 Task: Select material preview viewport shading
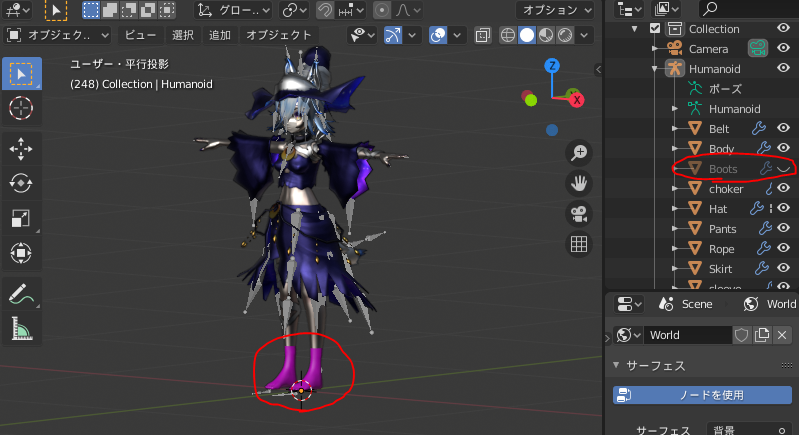(x=546, y=35)
